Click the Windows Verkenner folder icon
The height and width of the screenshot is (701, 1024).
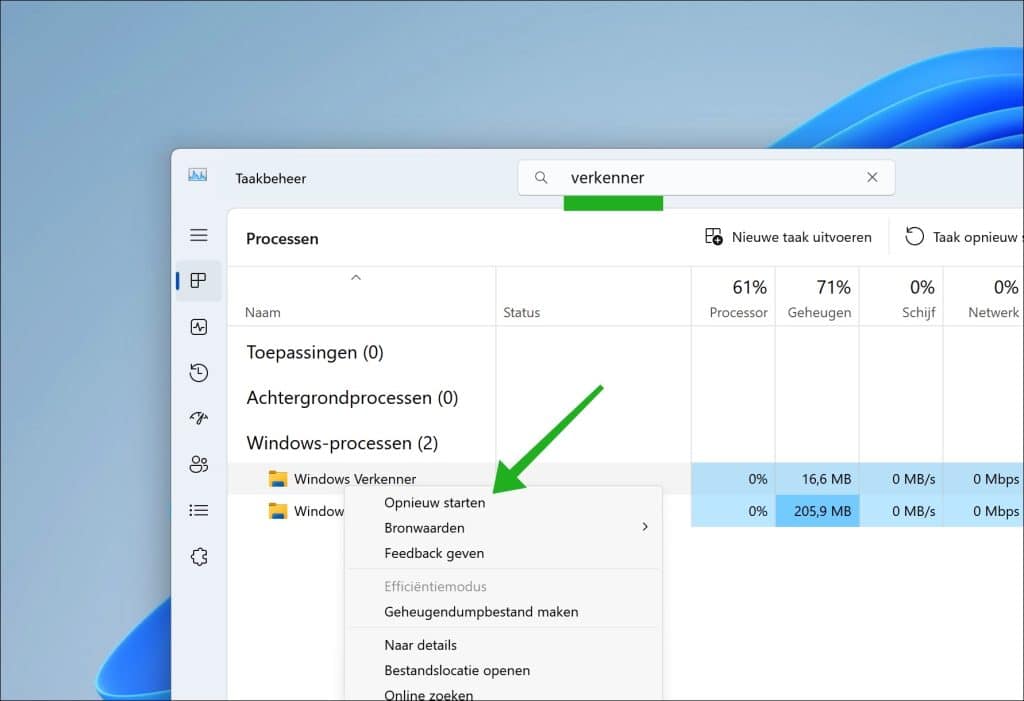pyautogui.click(x=278, y=479)
